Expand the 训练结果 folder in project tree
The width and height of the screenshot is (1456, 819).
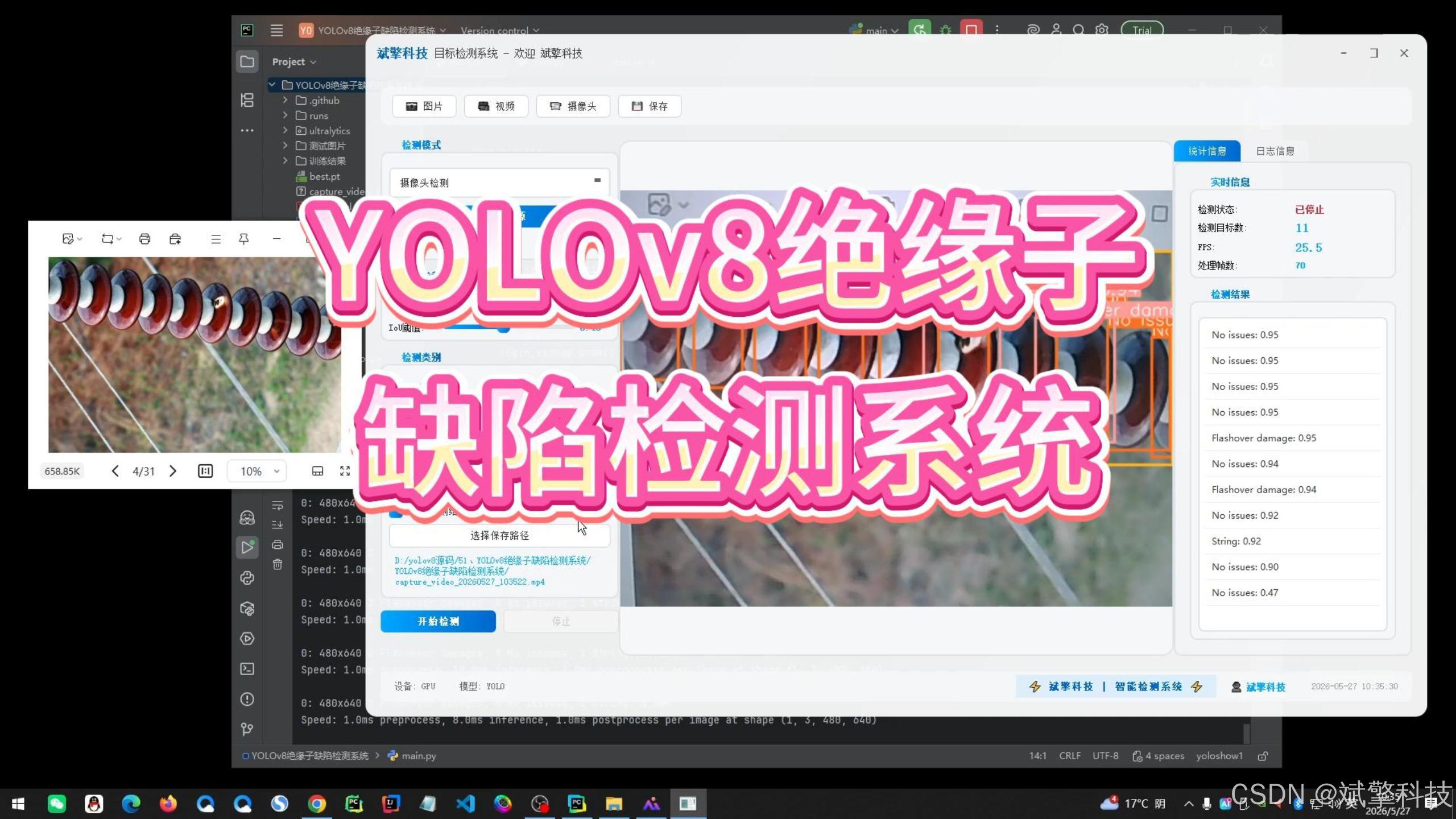pyautogui.click(x=286, y=161)
